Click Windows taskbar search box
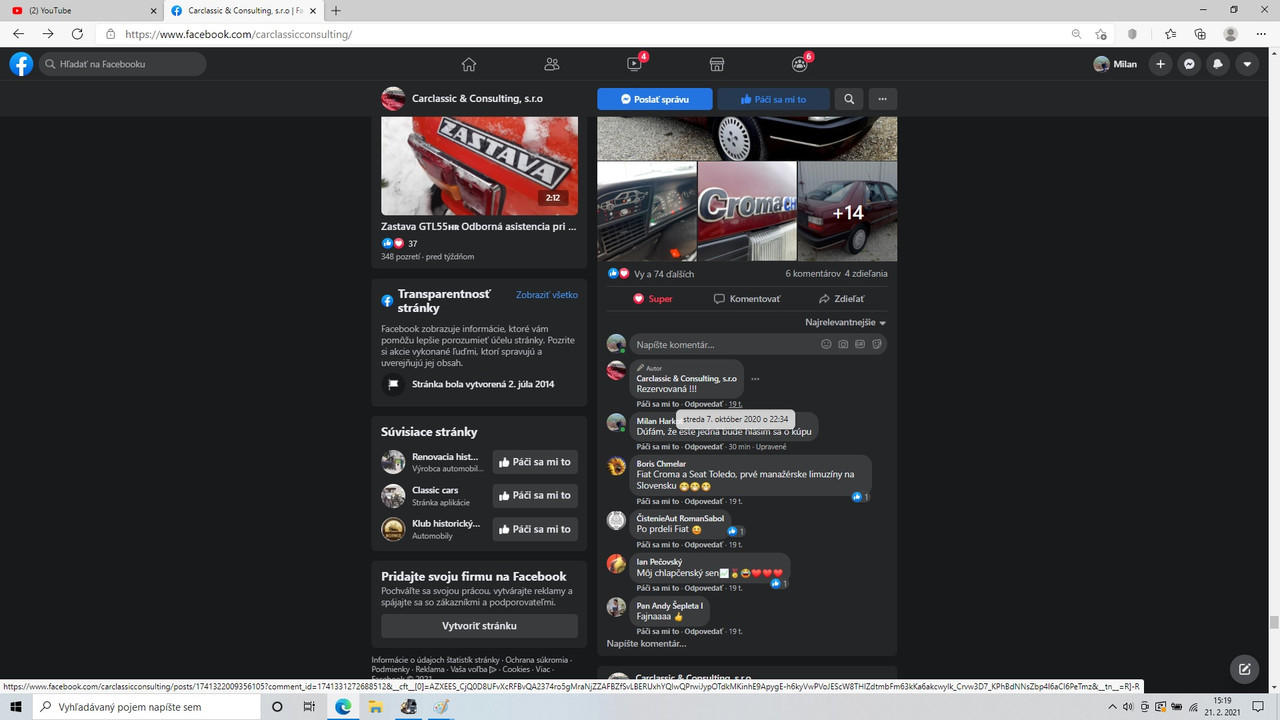1280x720 pixels. click(x=146, y=707)
